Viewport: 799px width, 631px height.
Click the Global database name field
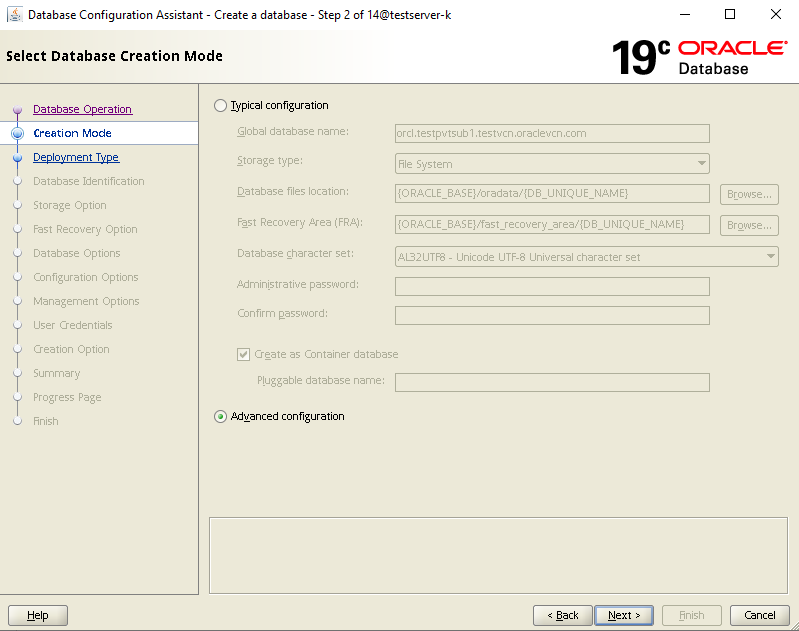pyautogui.click(x=552, y=133)
